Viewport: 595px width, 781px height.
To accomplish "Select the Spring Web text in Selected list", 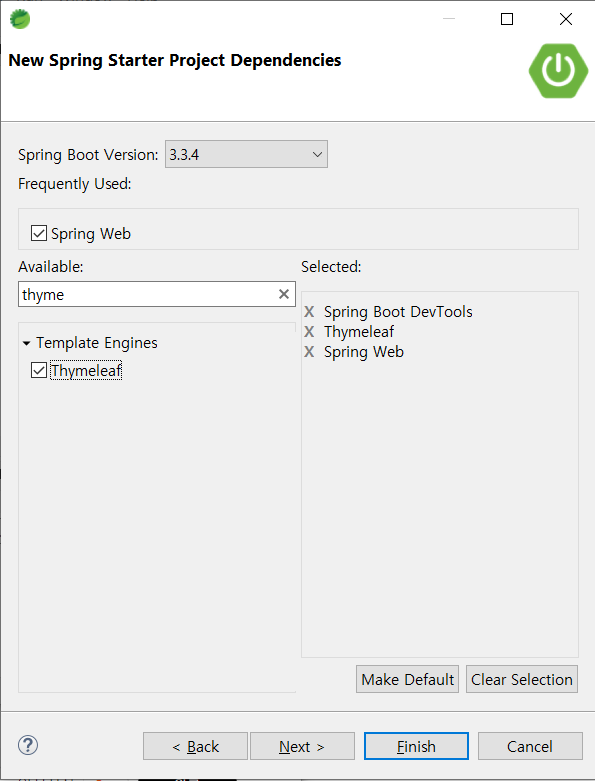I will pos(364,352).
